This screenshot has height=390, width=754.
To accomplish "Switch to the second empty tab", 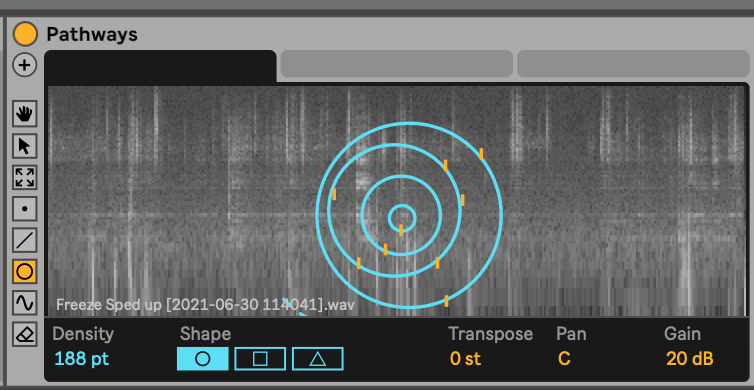I will (397, 63).
